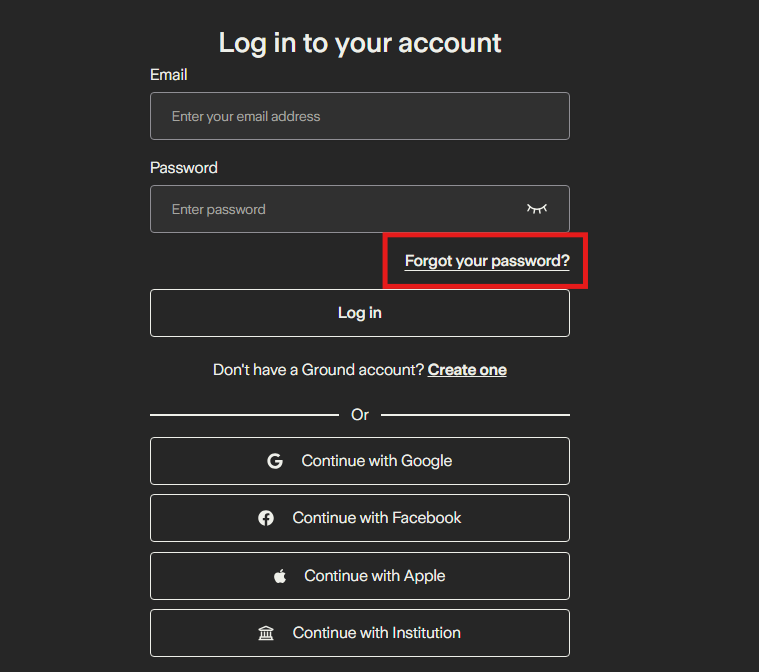Viewport: 759px width, 672px height.
Task: Click the Log in to your account heading
Action: pos(360,43)
